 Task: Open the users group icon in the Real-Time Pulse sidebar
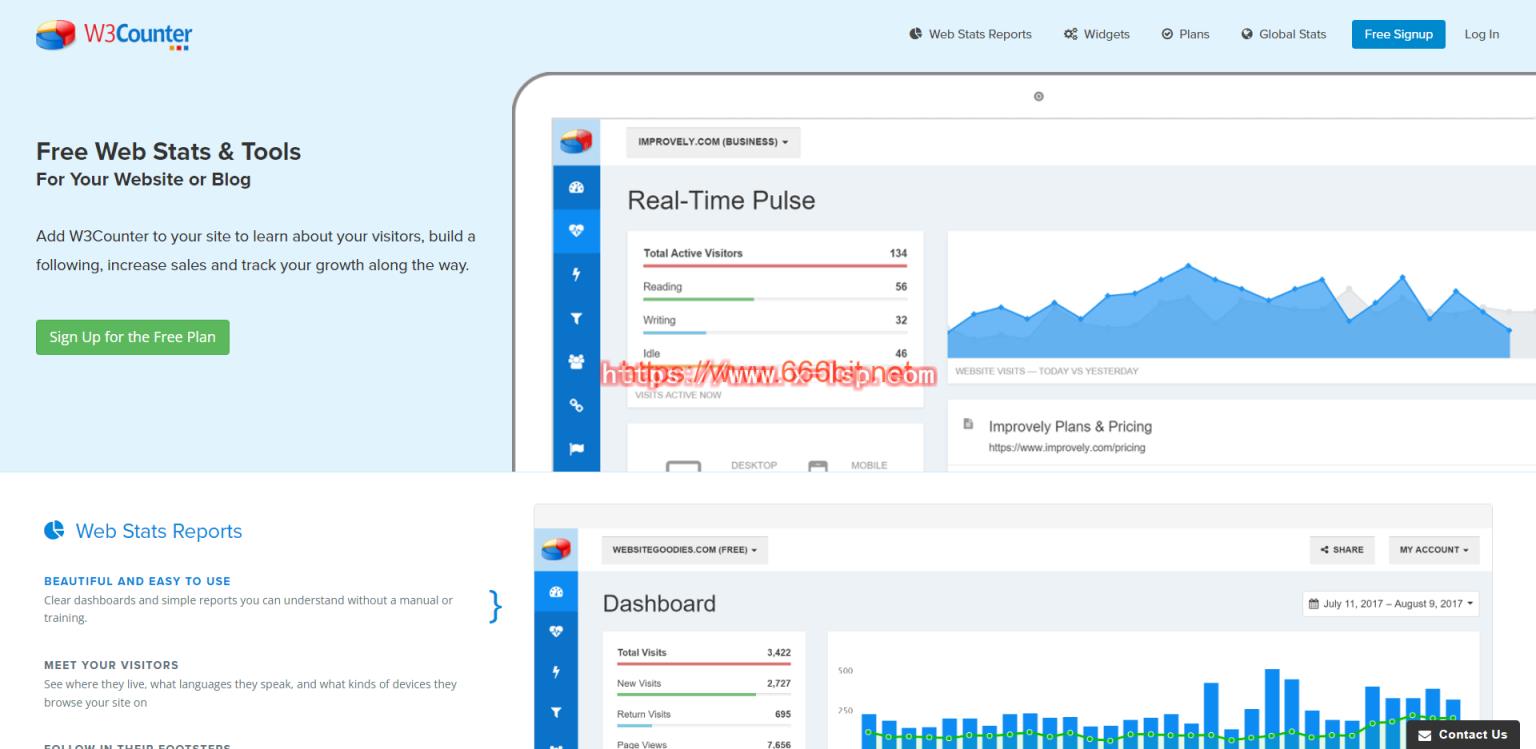click(576, 362)
